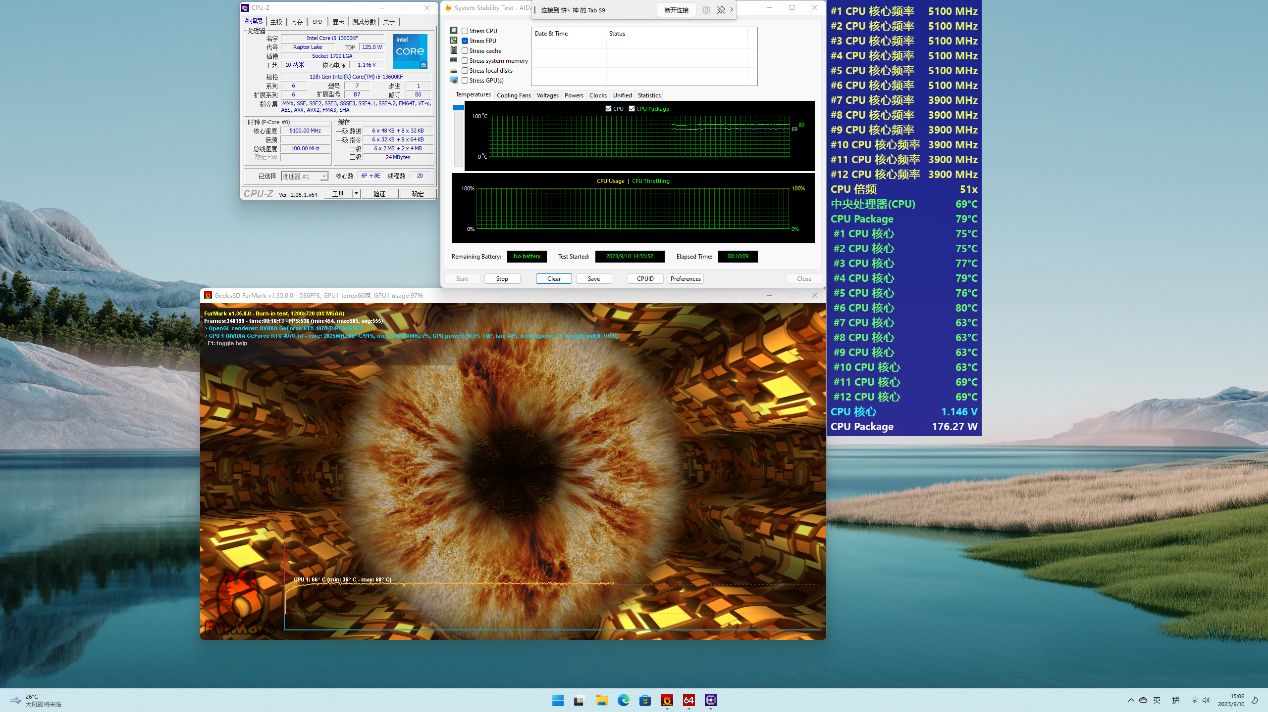Image resolution: width=1268 pixels, height=712 pixels.
Task: Open the CPU-Z icon on the taskbar
Action: coord(711,700)
